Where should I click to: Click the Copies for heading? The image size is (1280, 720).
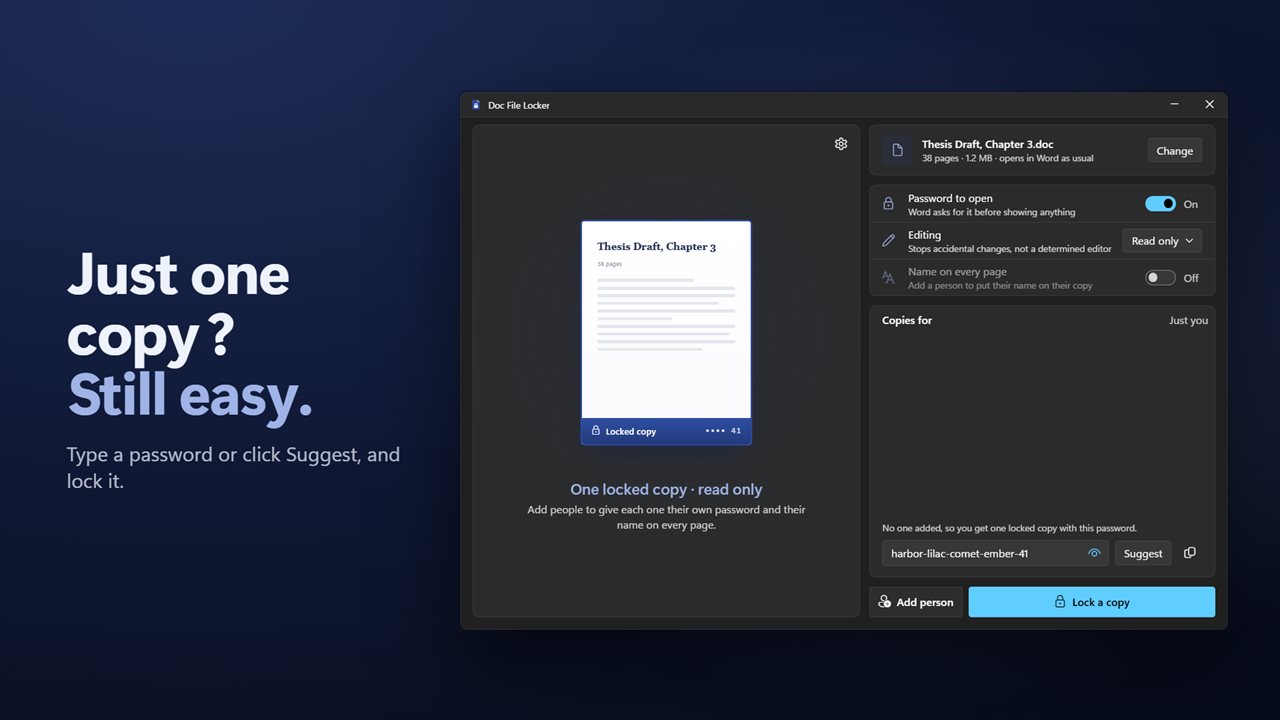907,320
